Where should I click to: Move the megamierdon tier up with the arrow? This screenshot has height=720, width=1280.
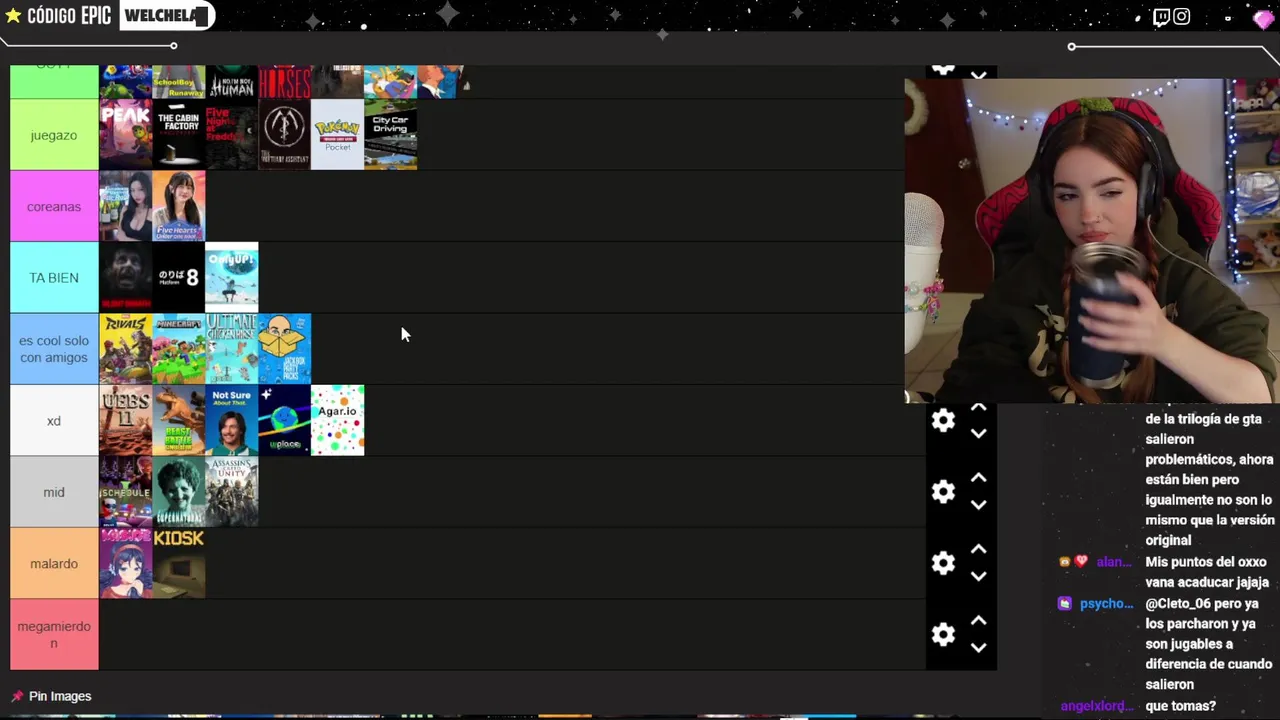pos(978,621)
